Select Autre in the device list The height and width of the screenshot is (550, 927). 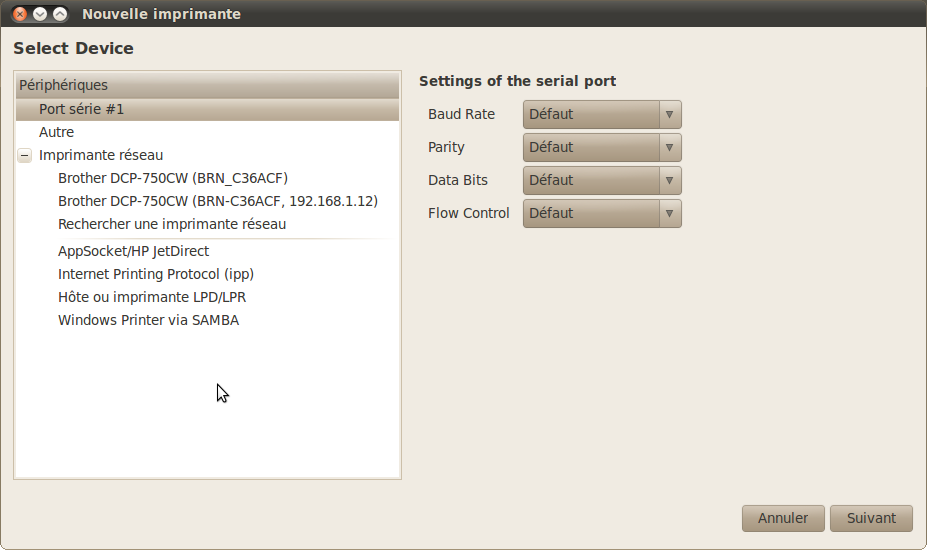[207, 132]
